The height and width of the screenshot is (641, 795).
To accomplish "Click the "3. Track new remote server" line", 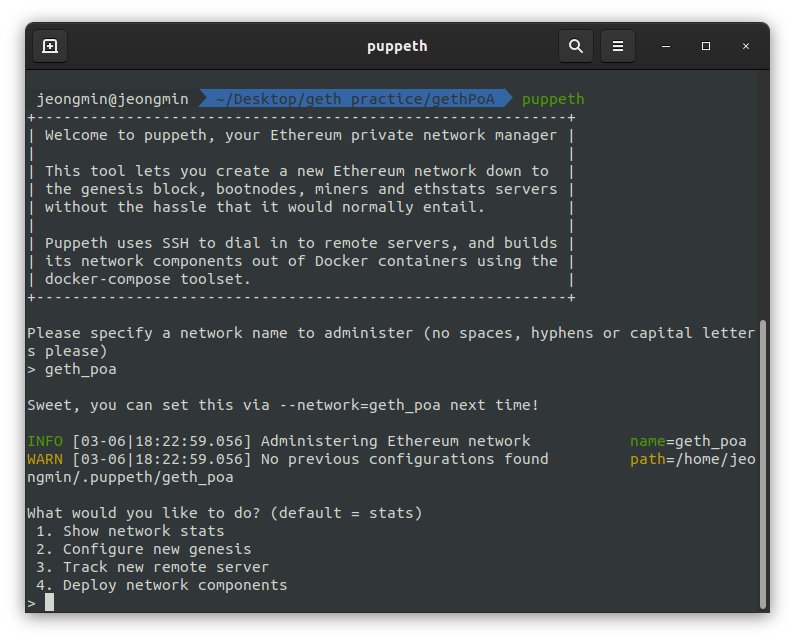I will (152, 567).
